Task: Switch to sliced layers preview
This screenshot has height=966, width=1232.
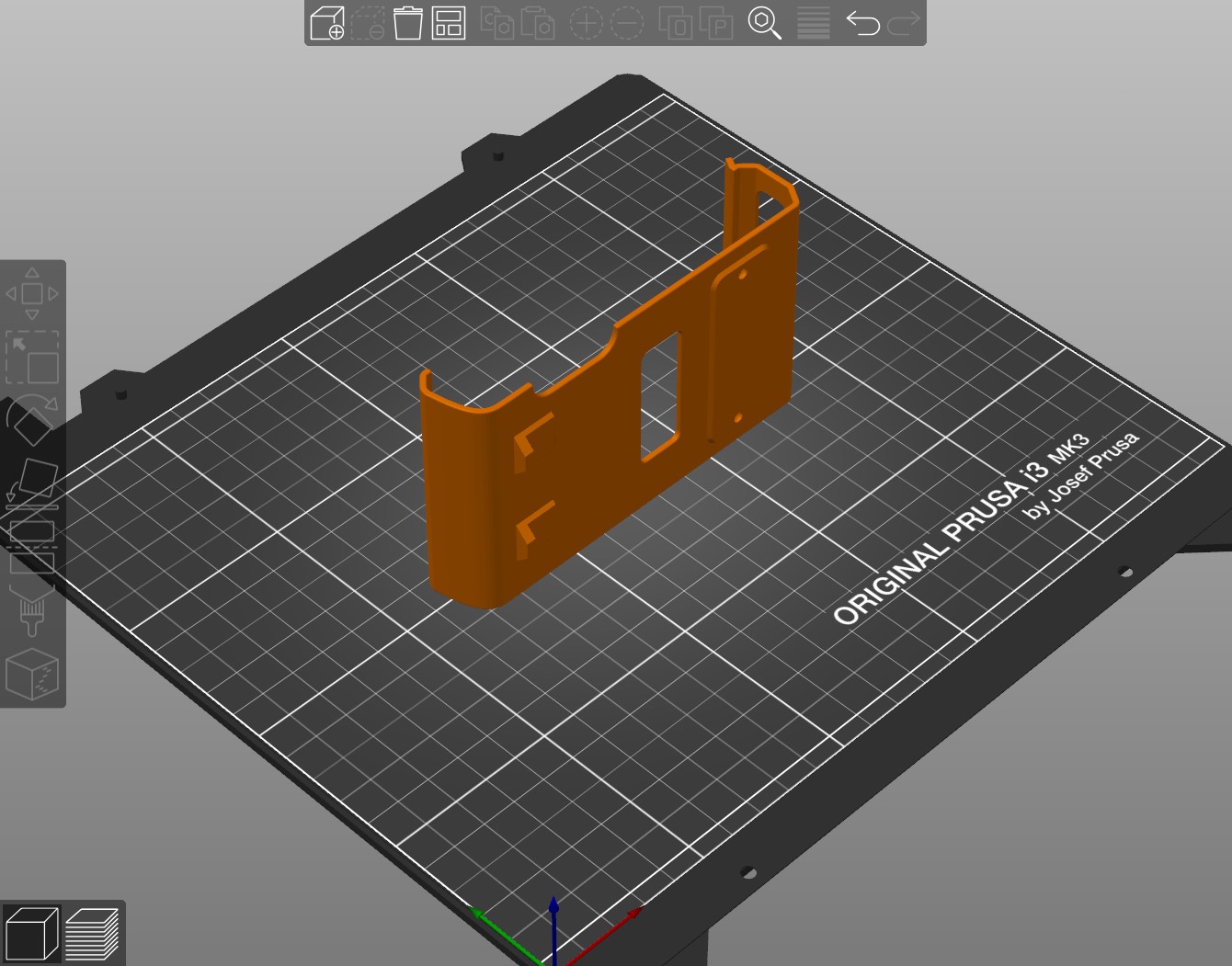Action: tap(93, 933)
